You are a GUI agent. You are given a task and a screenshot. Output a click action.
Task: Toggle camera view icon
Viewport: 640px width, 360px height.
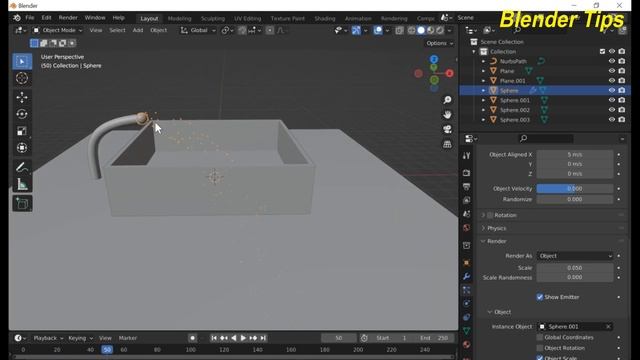pos(447,129)
